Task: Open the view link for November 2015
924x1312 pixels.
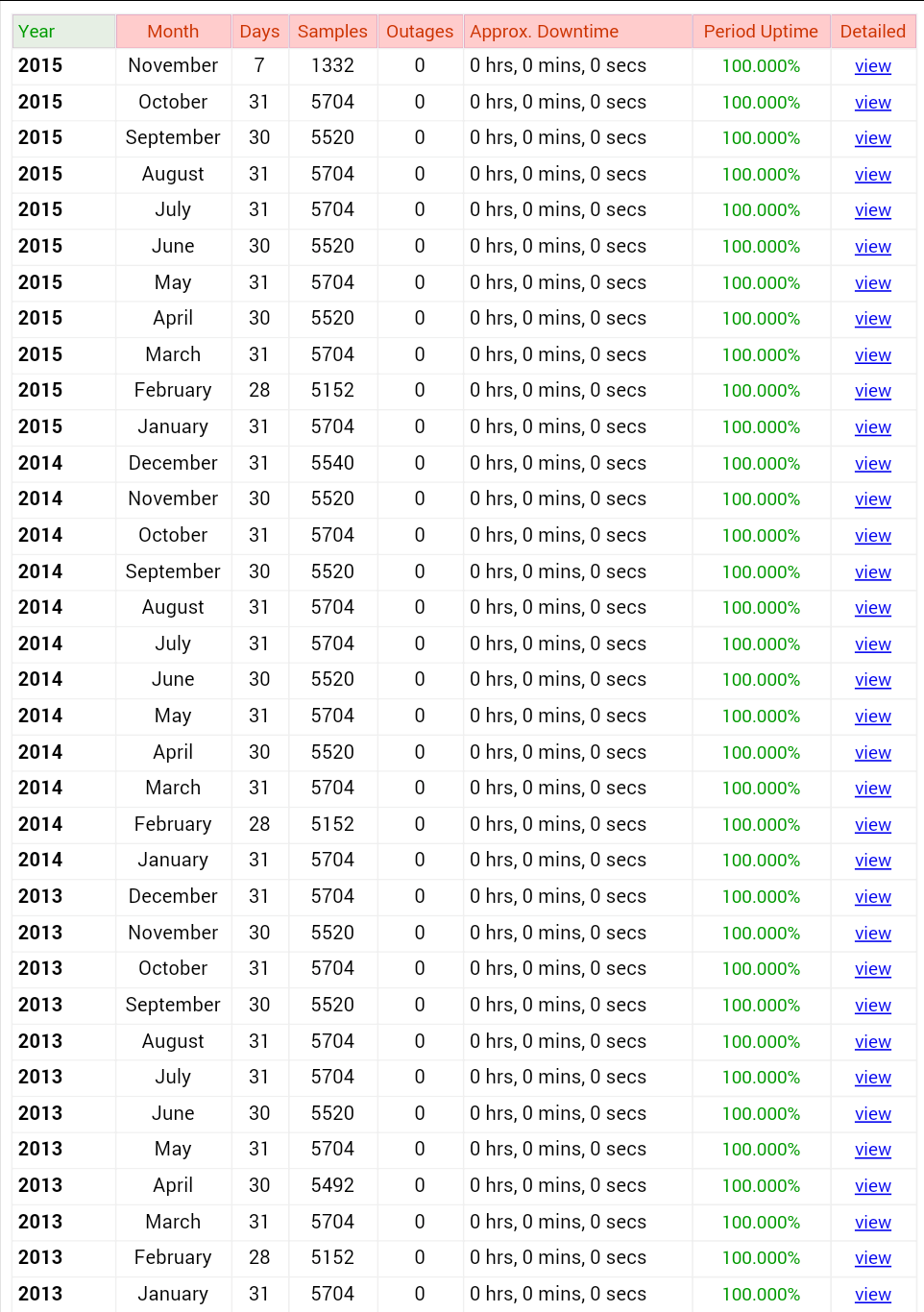Action: click(872, 66)
